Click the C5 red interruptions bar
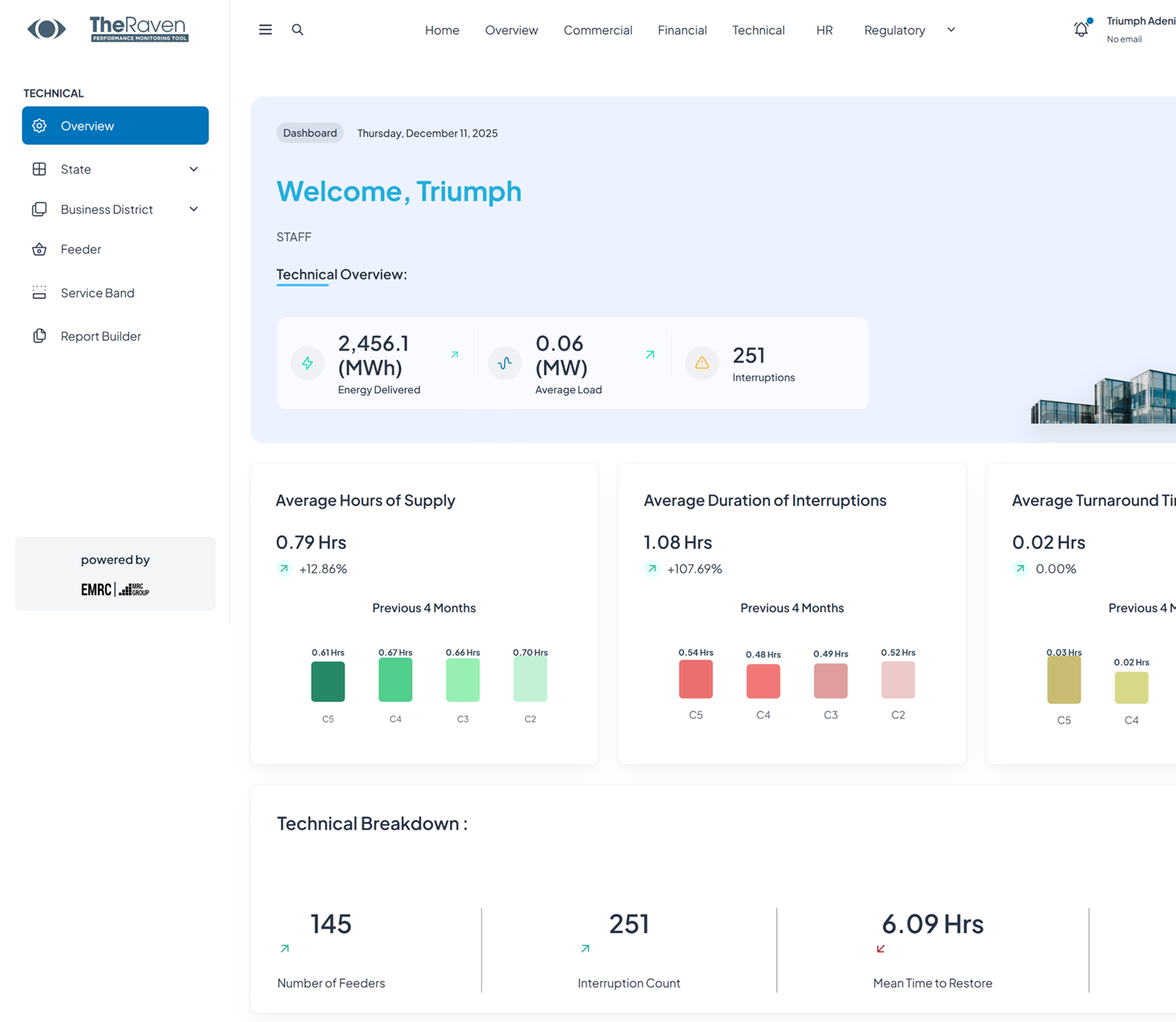Viewport: 1176px width, 1022px height. (696, 679)
